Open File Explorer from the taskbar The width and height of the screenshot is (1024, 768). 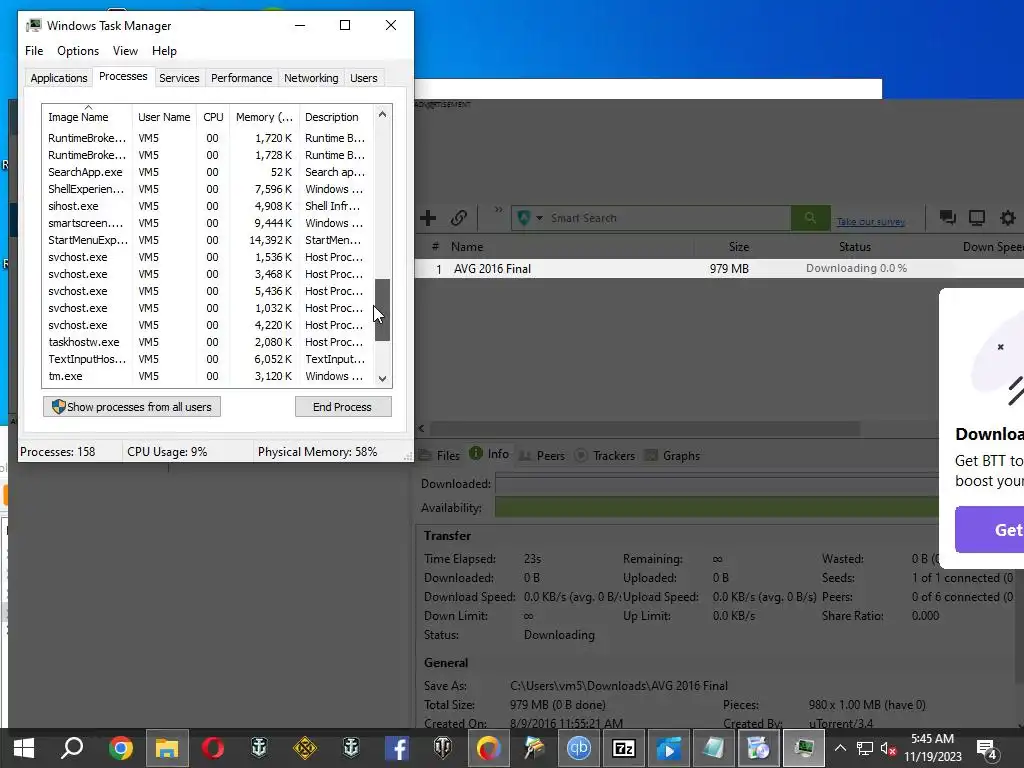click(x=167, y=748)
